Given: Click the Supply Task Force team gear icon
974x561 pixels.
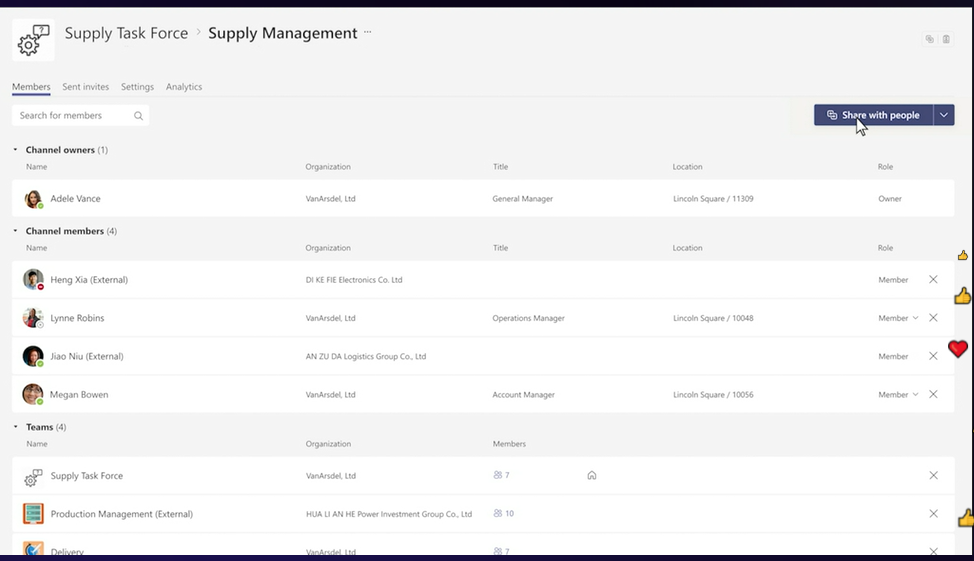Looking at the screenshot, I should pos(33,477).
